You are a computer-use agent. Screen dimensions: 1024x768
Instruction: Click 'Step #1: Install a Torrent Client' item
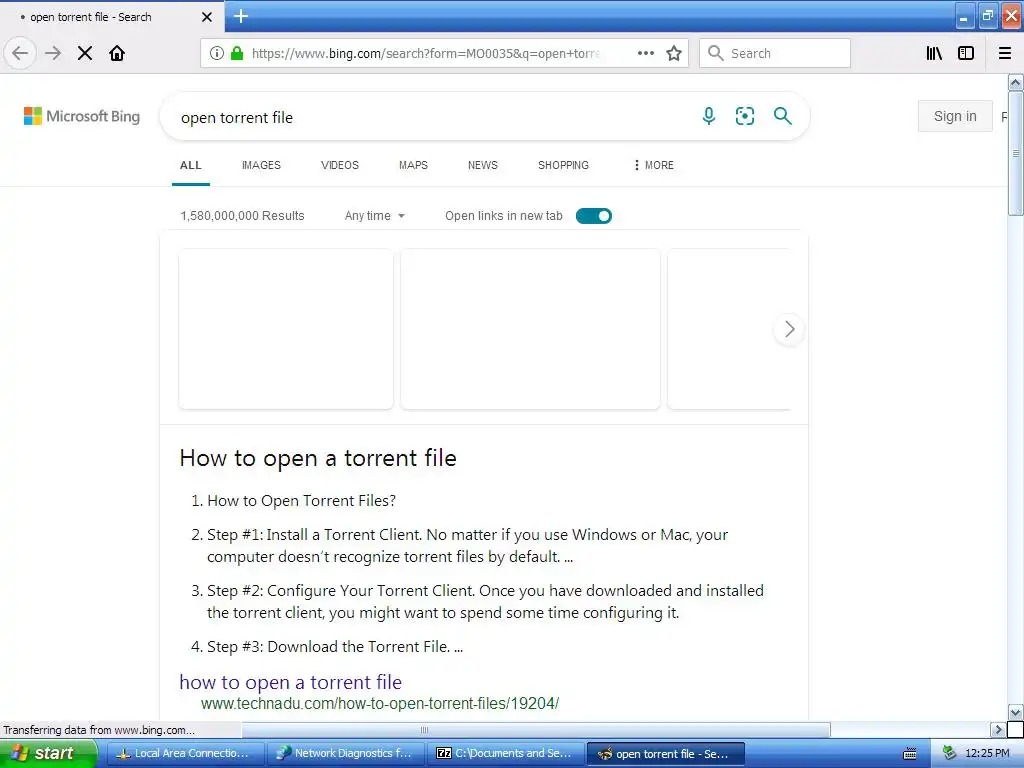point(468,545)
